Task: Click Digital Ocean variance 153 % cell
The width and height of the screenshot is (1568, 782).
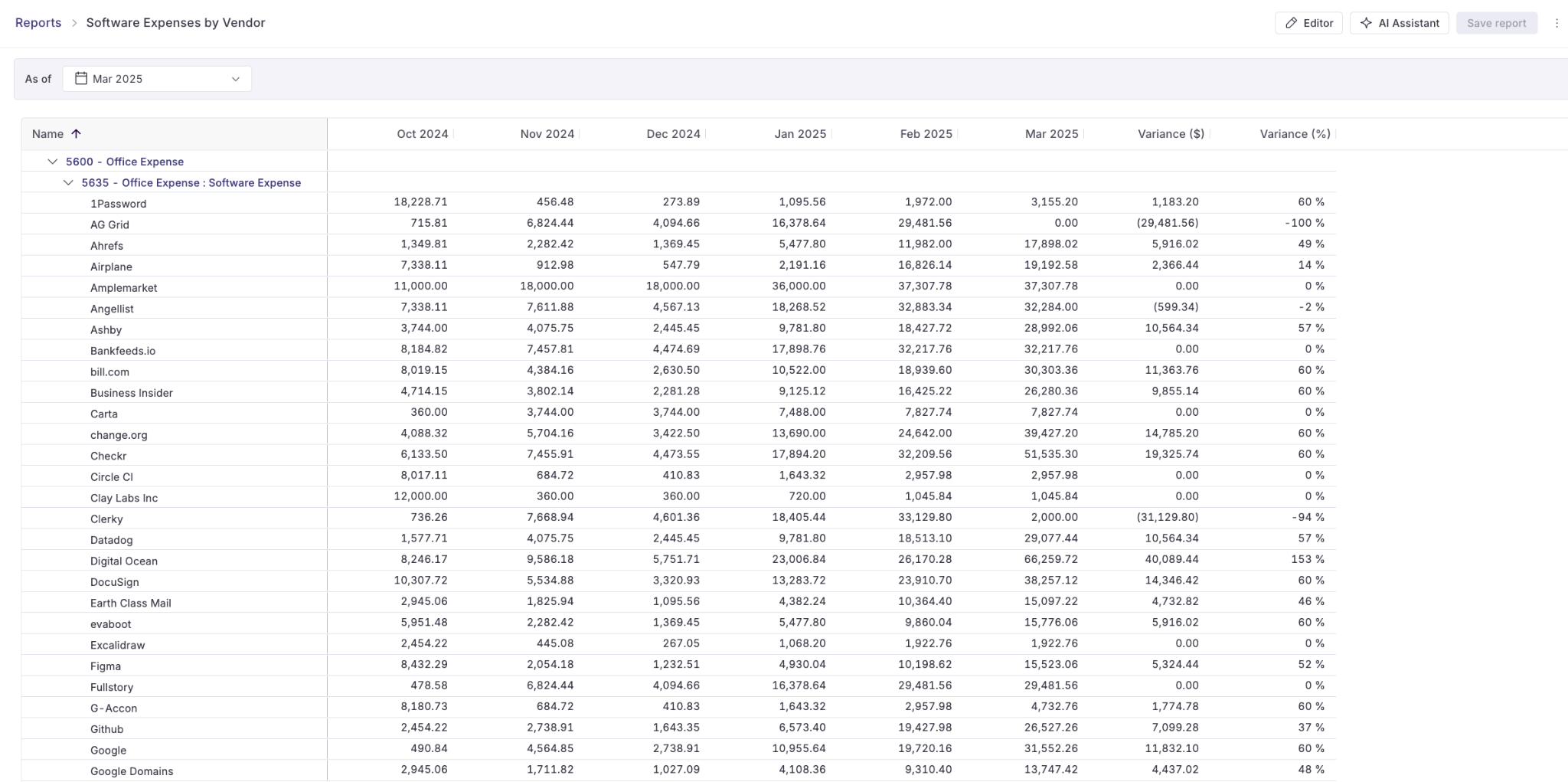Action: (1308, 559)
